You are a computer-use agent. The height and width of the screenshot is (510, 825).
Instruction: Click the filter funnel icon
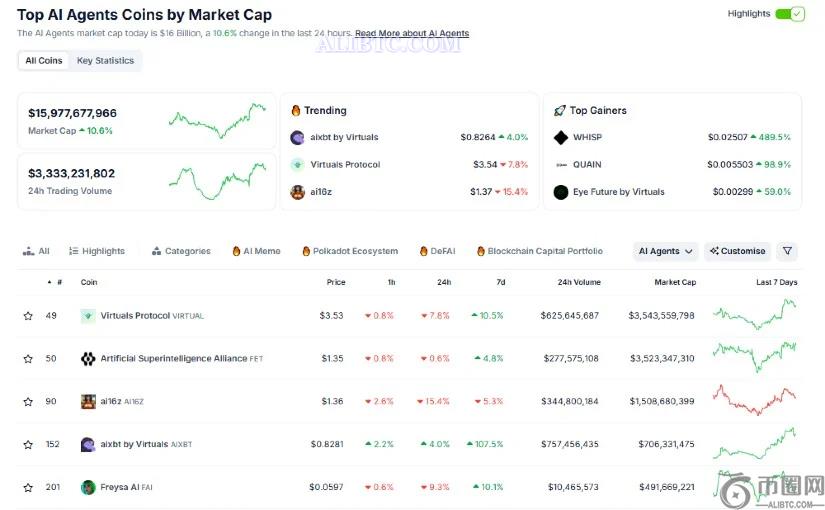[787, 251]
